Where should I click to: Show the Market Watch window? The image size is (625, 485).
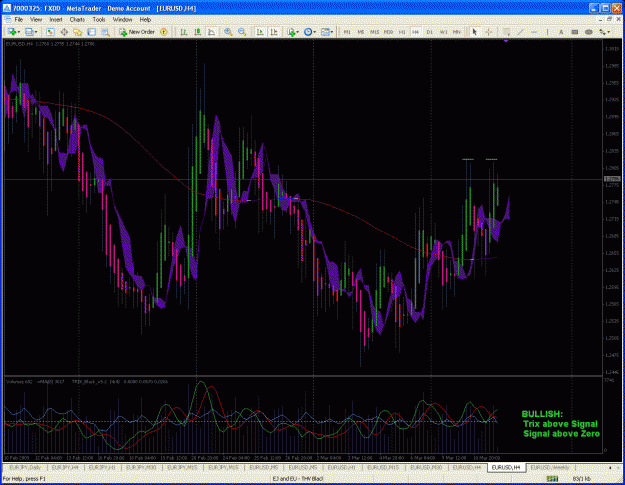pos(50,32)
